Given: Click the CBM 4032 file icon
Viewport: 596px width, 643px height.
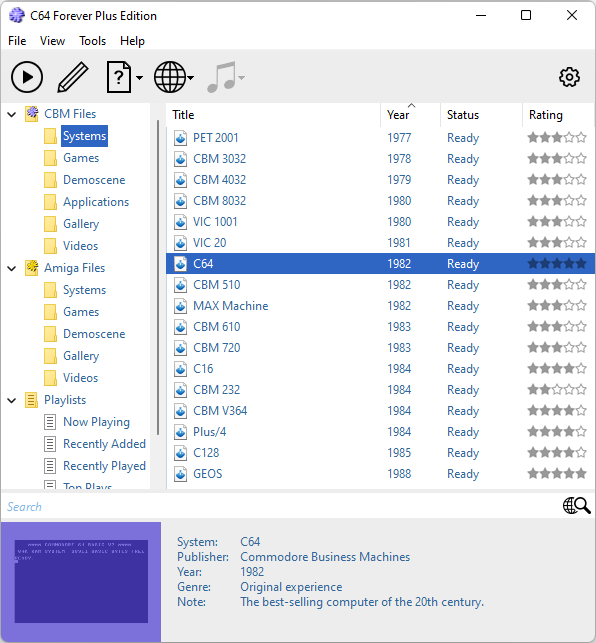Looking at the screenshot, I should pyautogui.click(x=180, y=180).
